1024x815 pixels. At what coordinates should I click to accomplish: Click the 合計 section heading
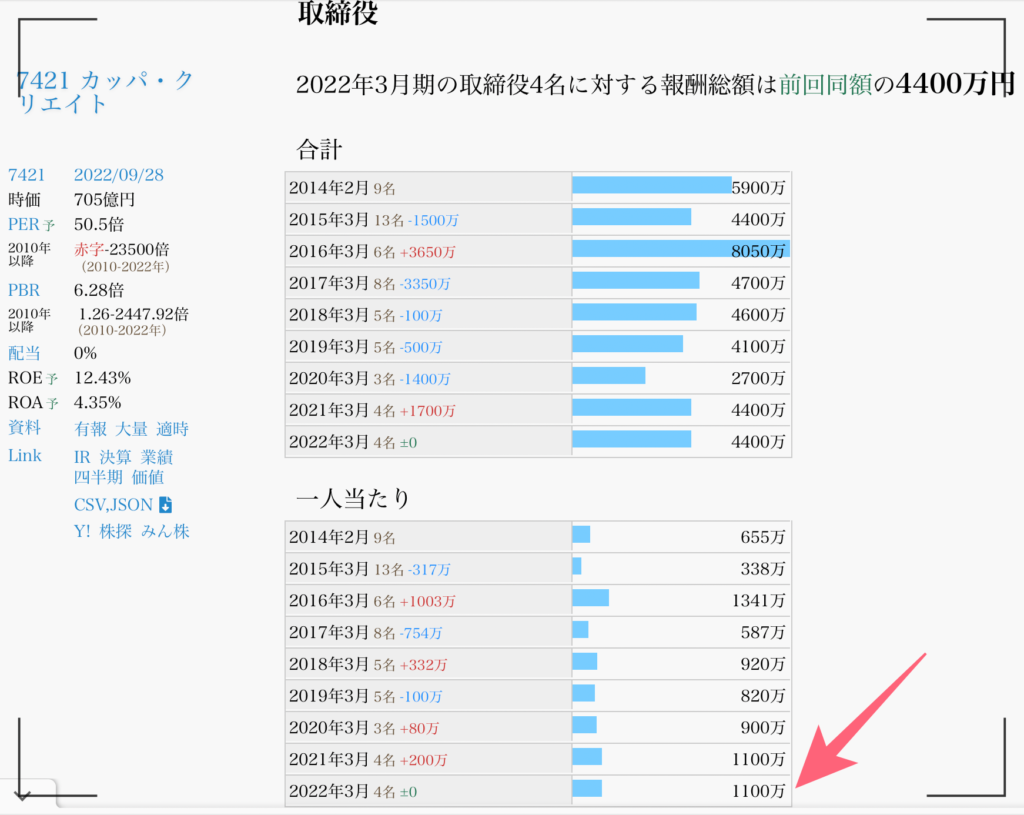point(319,150)
